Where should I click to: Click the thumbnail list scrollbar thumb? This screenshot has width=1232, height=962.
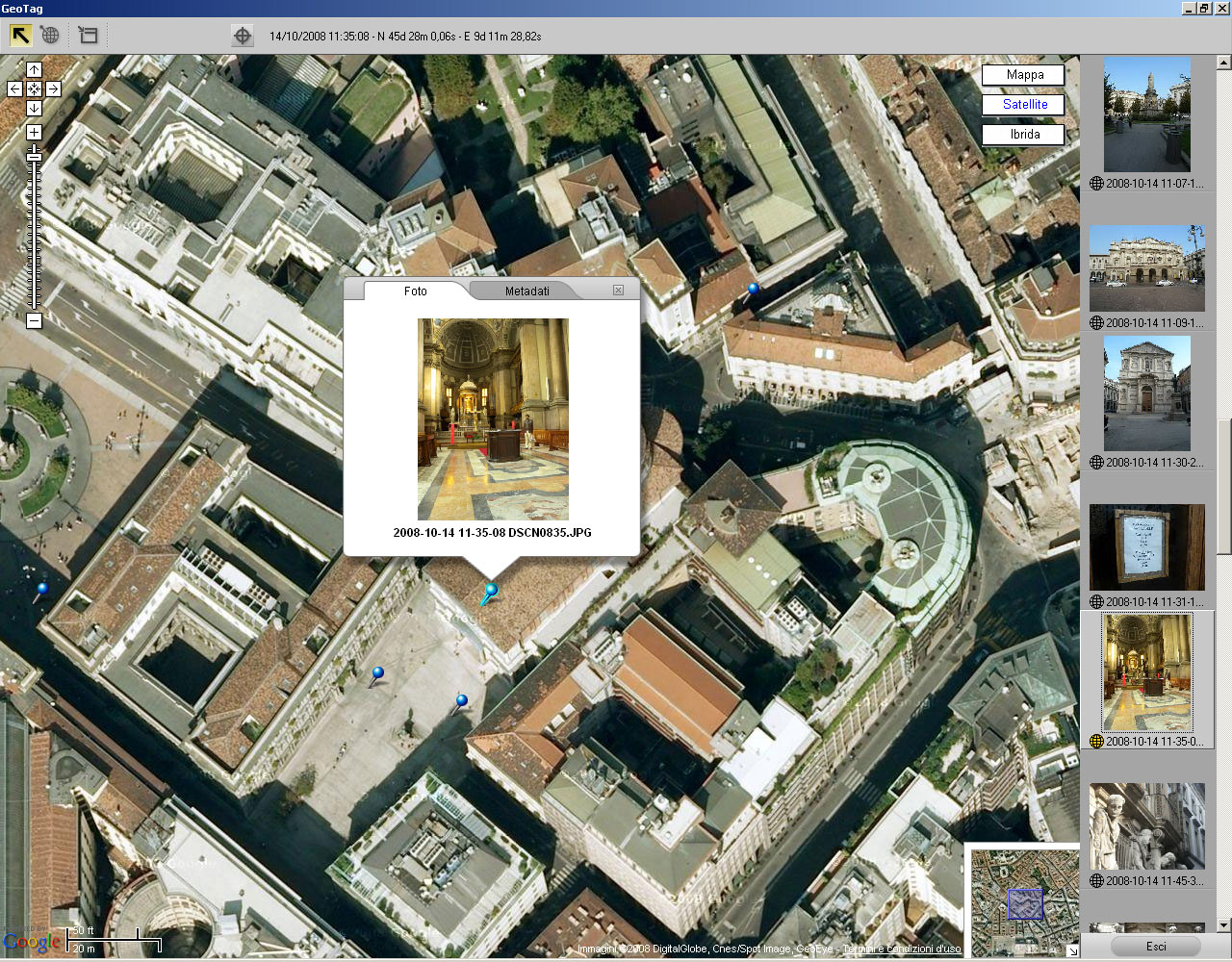click(1223, 487)
